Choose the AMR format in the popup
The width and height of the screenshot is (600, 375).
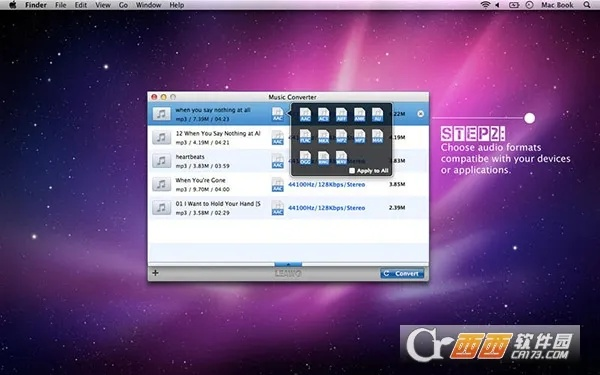(359, 114)
